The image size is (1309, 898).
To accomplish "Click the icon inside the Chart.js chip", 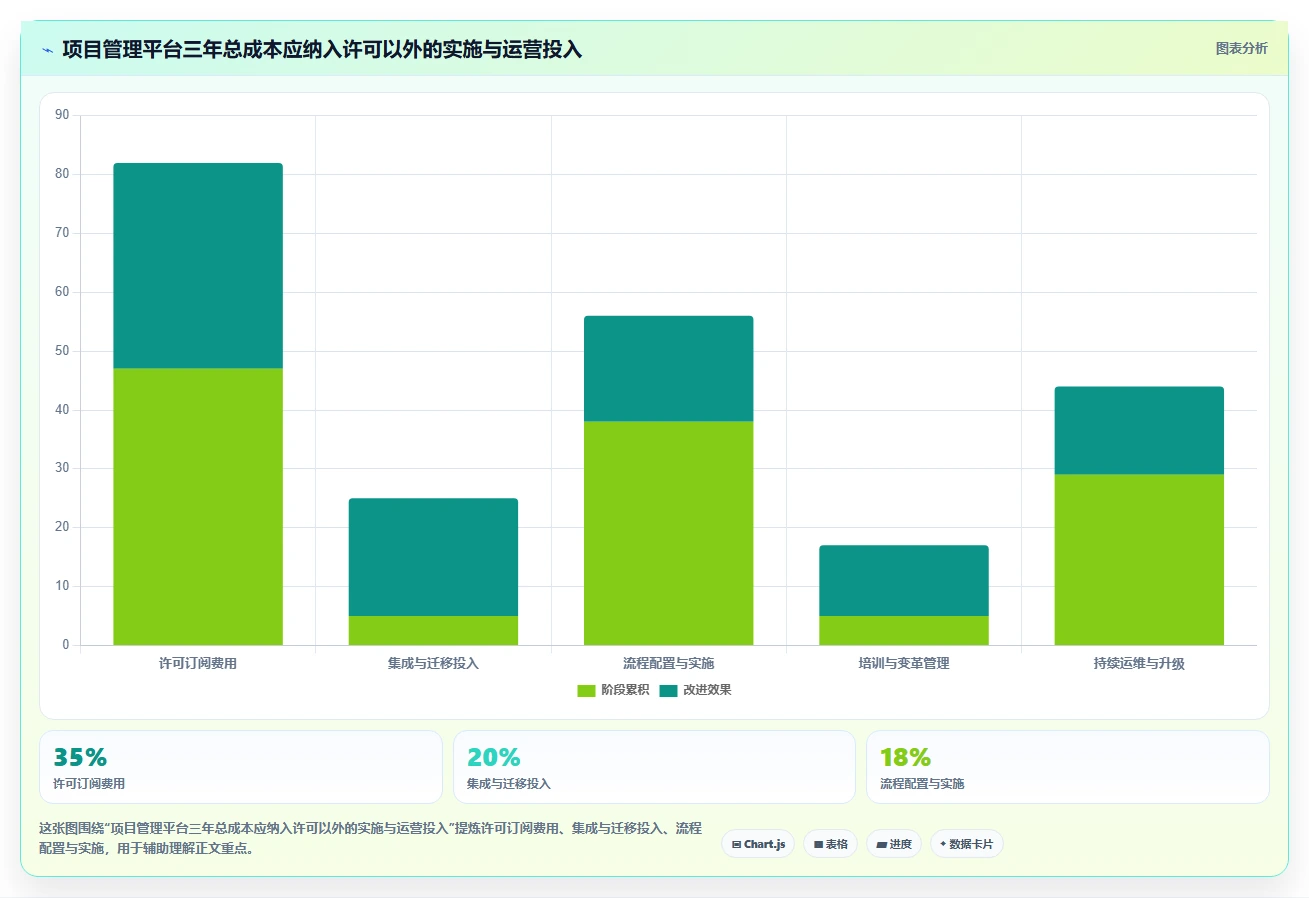I will (x=736, y=844).
